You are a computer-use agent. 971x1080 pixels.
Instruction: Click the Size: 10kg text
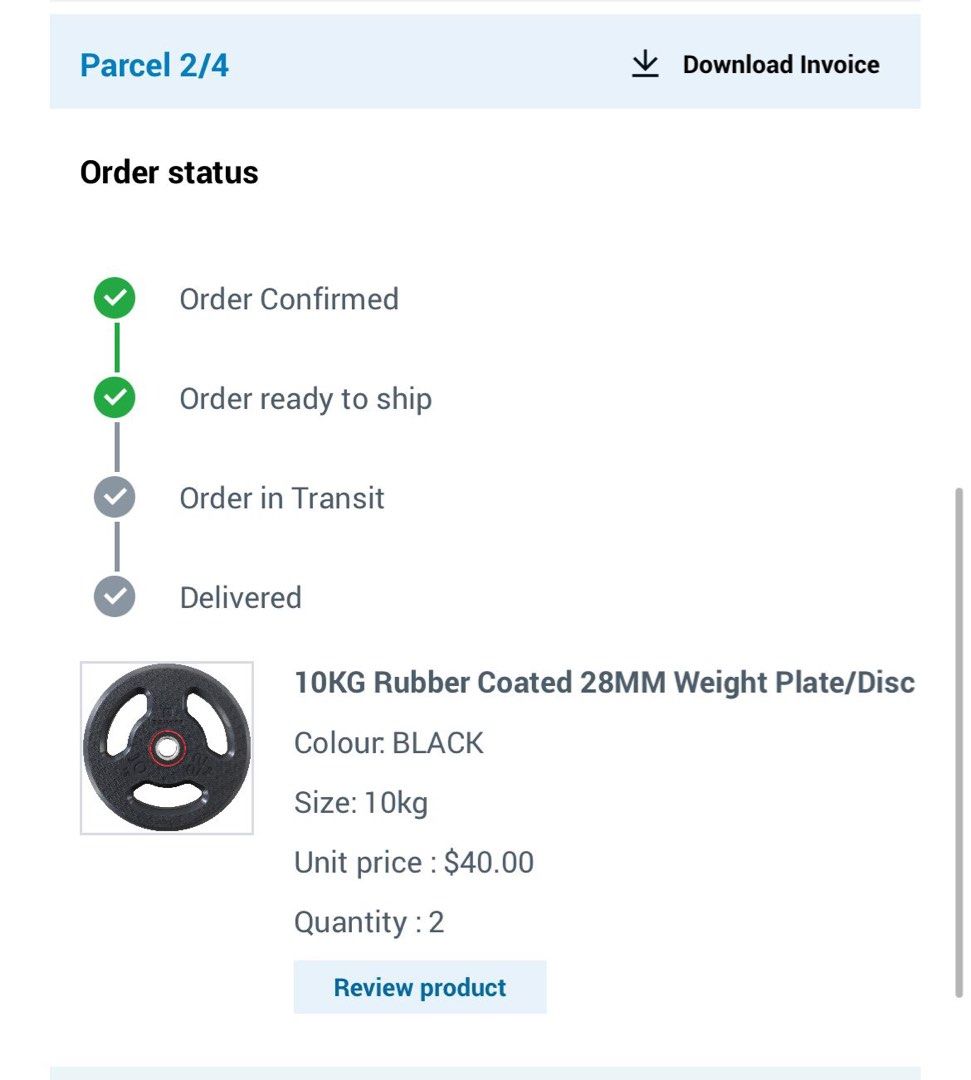tap(361, 803)
